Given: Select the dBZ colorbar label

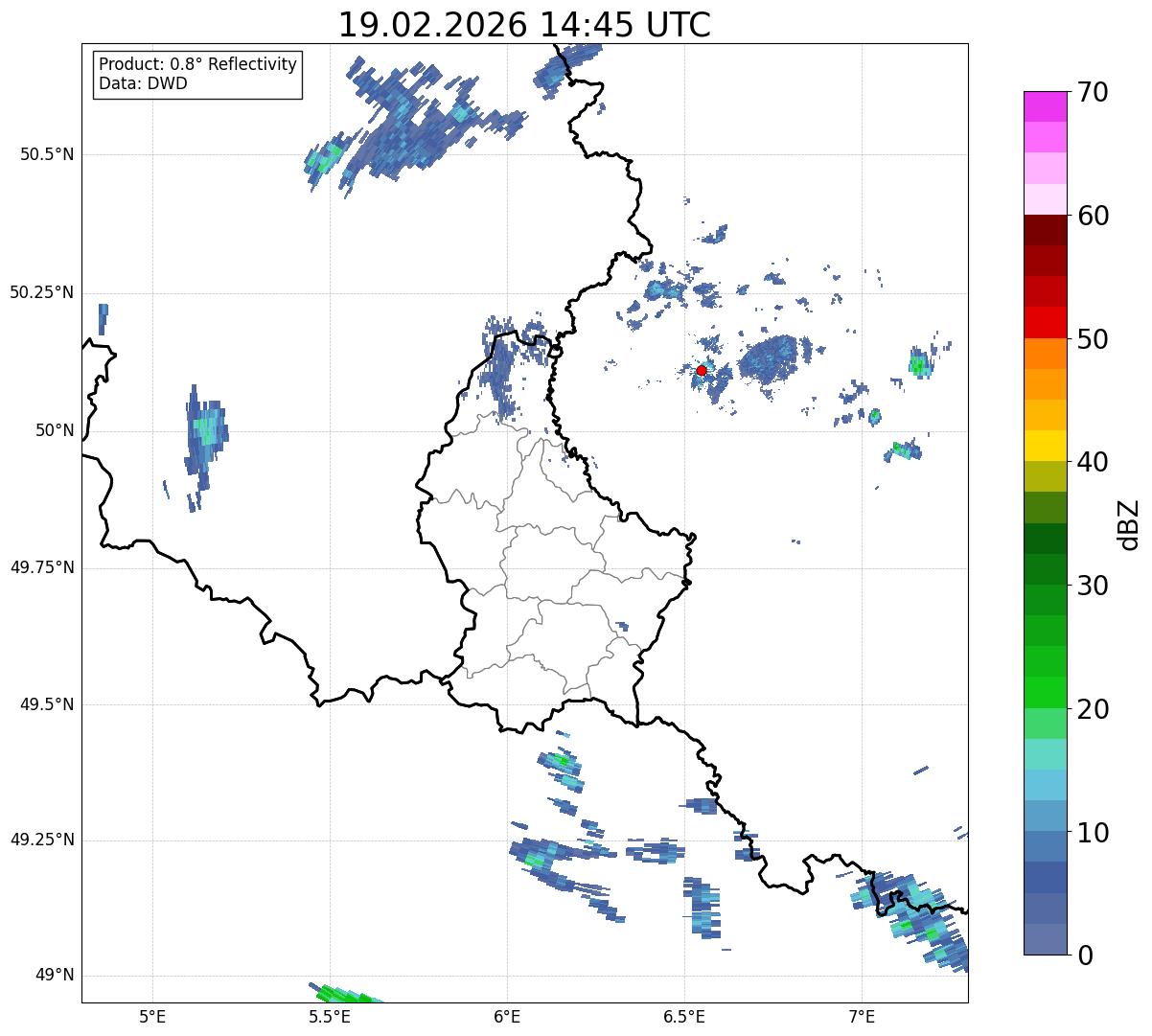Looking at the screenshot, I should [1129, 523].
